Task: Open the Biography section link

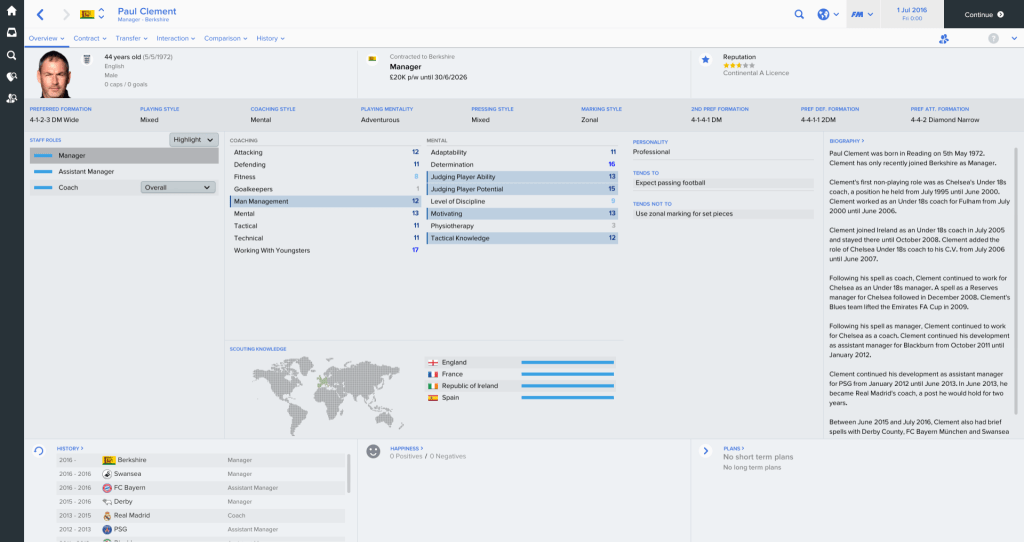Action: pyautogui.click(x=846, y=141)
